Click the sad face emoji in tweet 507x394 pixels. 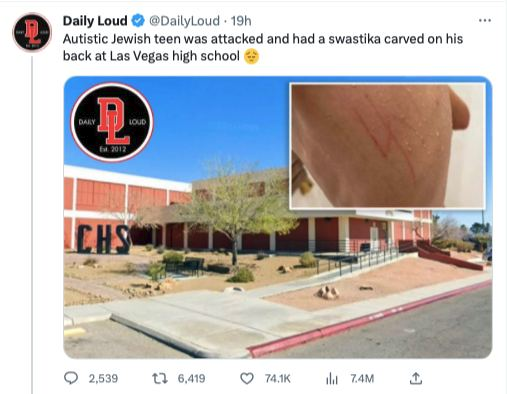251,56
